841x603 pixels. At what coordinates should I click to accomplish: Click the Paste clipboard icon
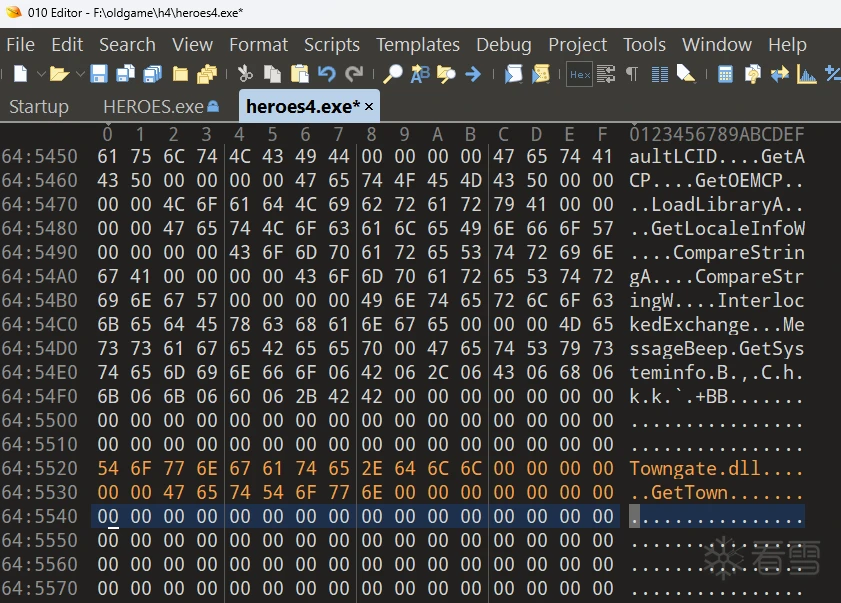[299, 73]
